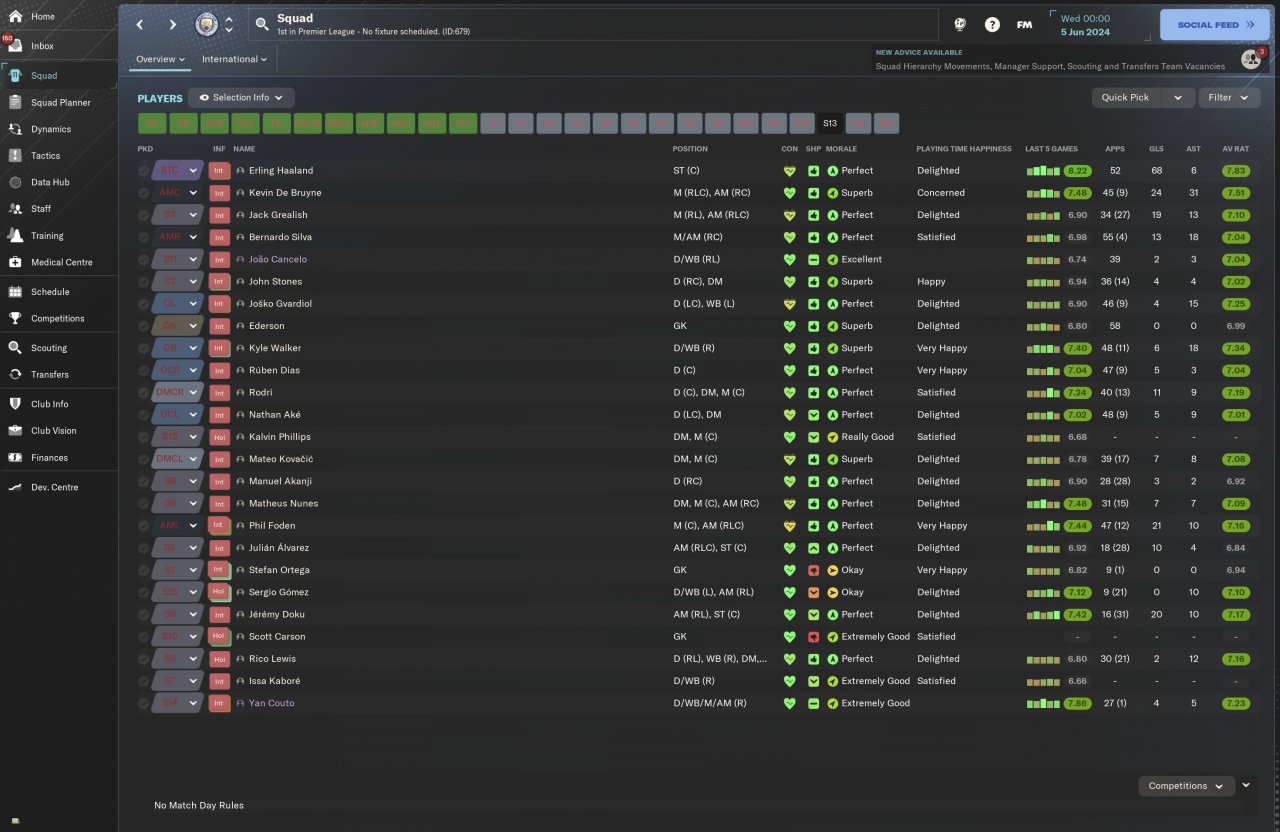The image size is (1280, 832).
Task: Open Phil Foden's AML position dropdown
Action: (x=178, y=526)
